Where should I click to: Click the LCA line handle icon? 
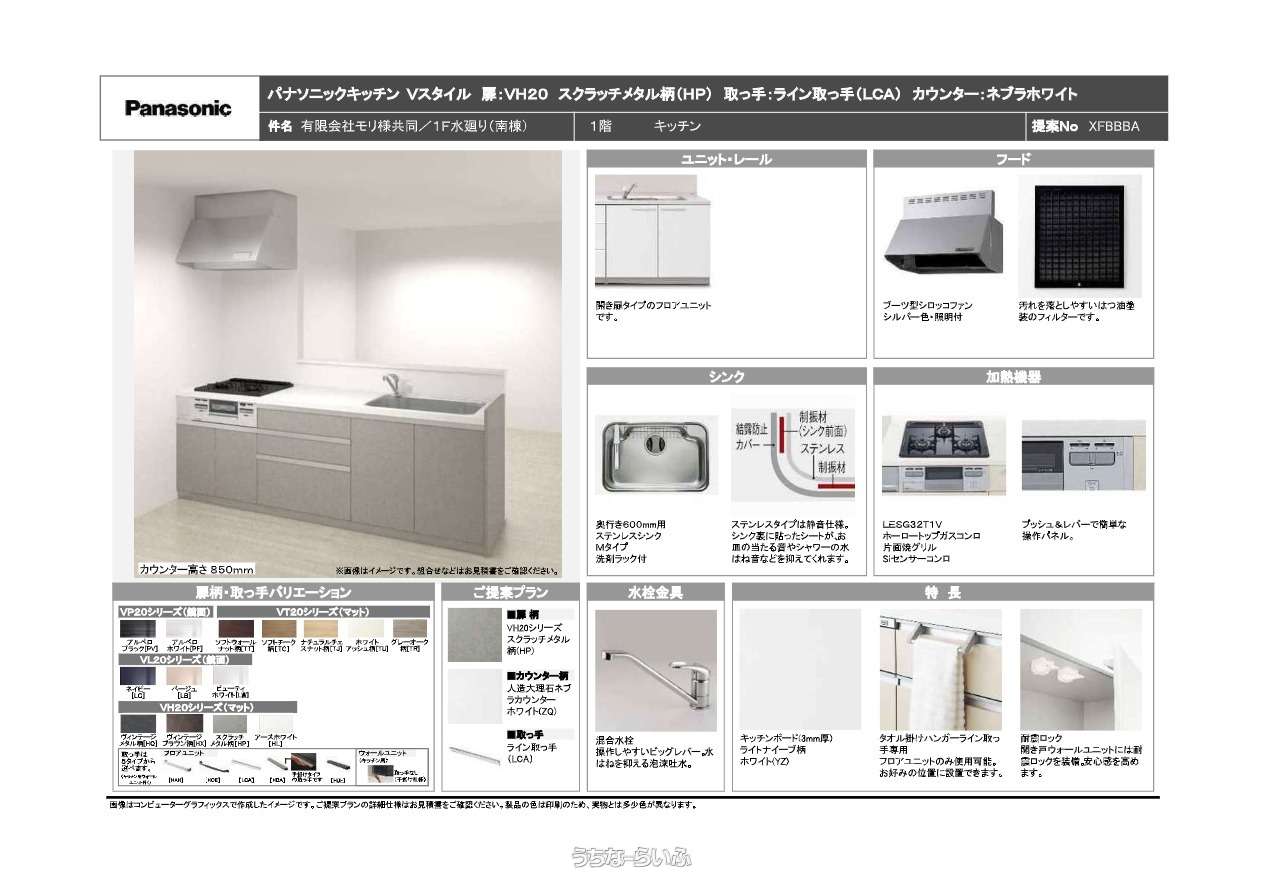coord(245,763)
